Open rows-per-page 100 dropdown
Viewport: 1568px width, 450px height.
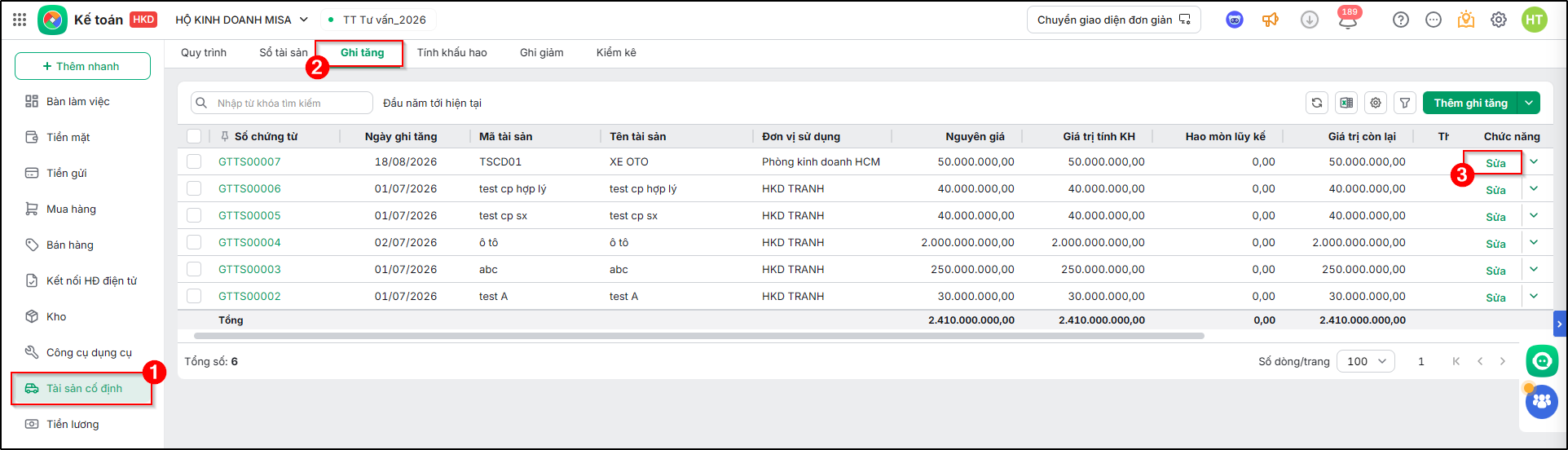[x=1366, y=361]
